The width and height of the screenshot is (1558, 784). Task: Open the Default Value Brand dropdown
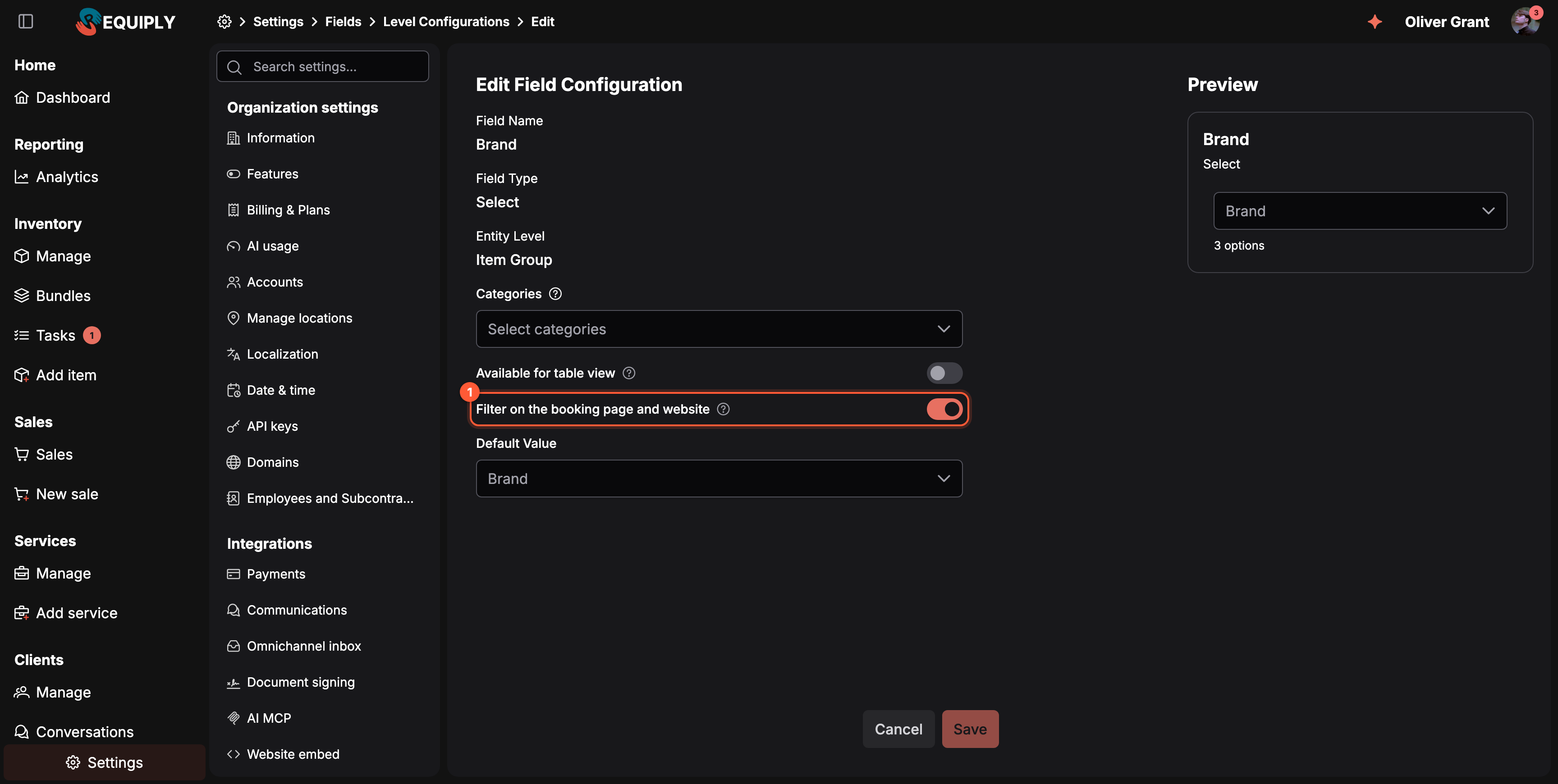[x=719, y=479]
